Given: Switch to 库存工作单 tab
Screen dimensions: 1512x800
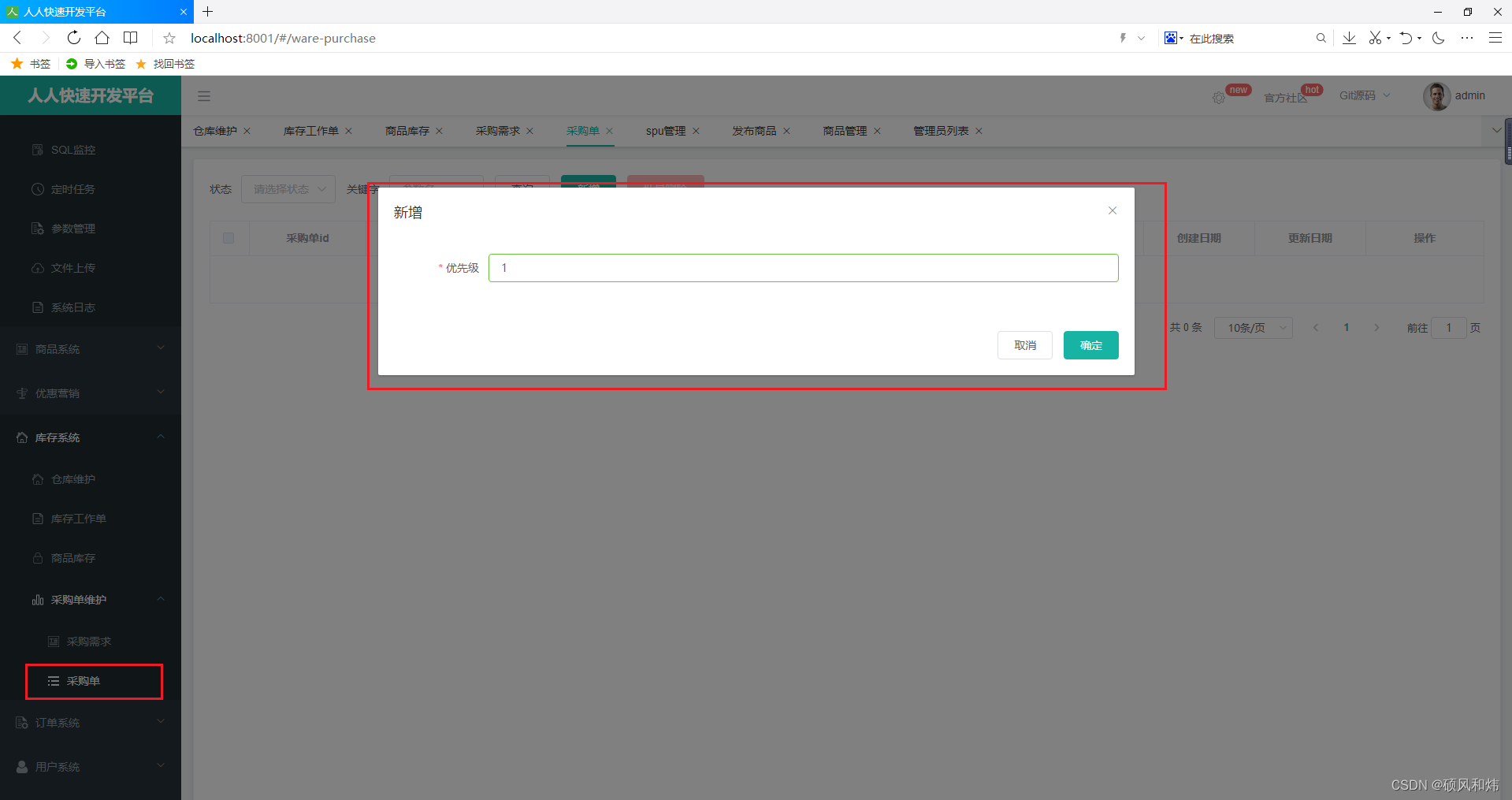Looking at the screenshot, I should (x=311, y=131).
